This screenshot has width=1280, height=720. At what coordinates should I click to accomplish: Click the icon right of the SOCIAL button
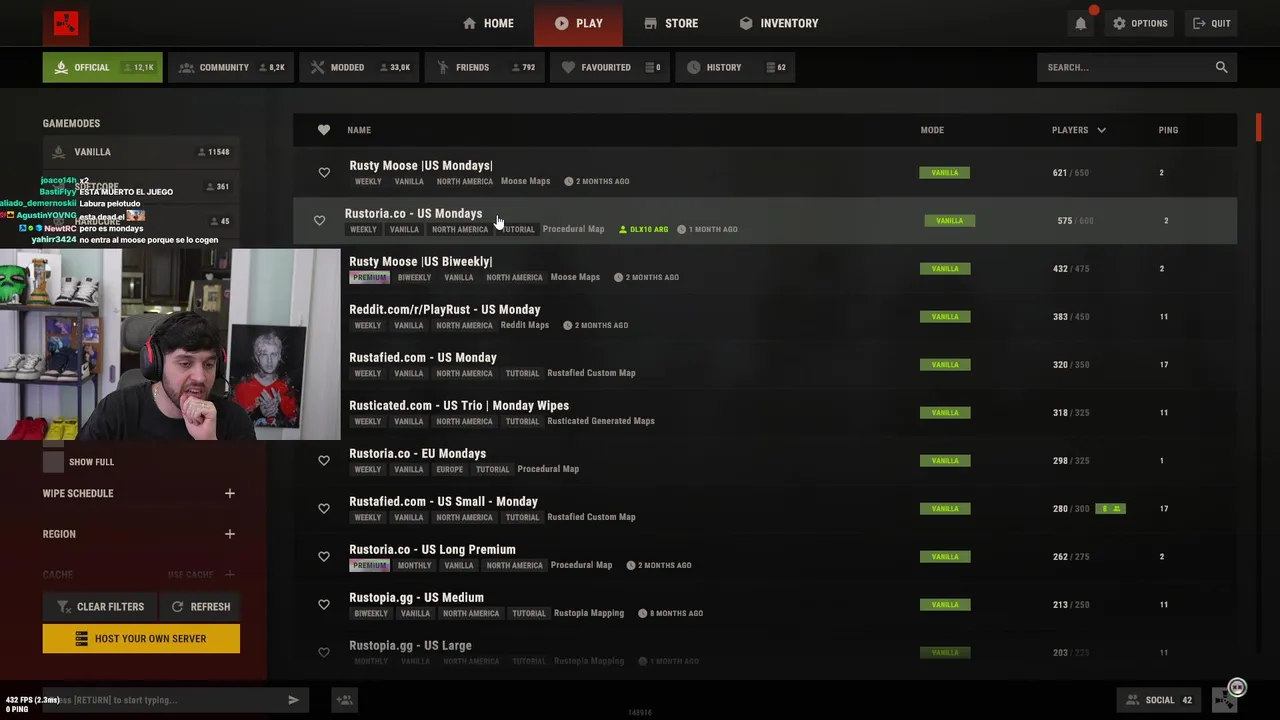tap(1225, 700)
